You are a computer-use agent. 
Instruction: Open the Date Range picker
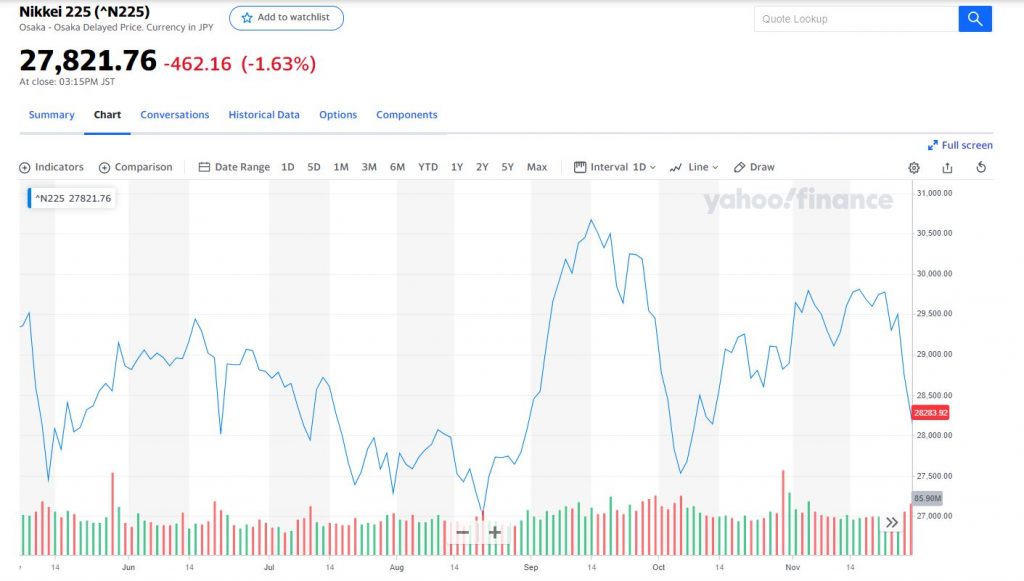[x=234, y=167]
